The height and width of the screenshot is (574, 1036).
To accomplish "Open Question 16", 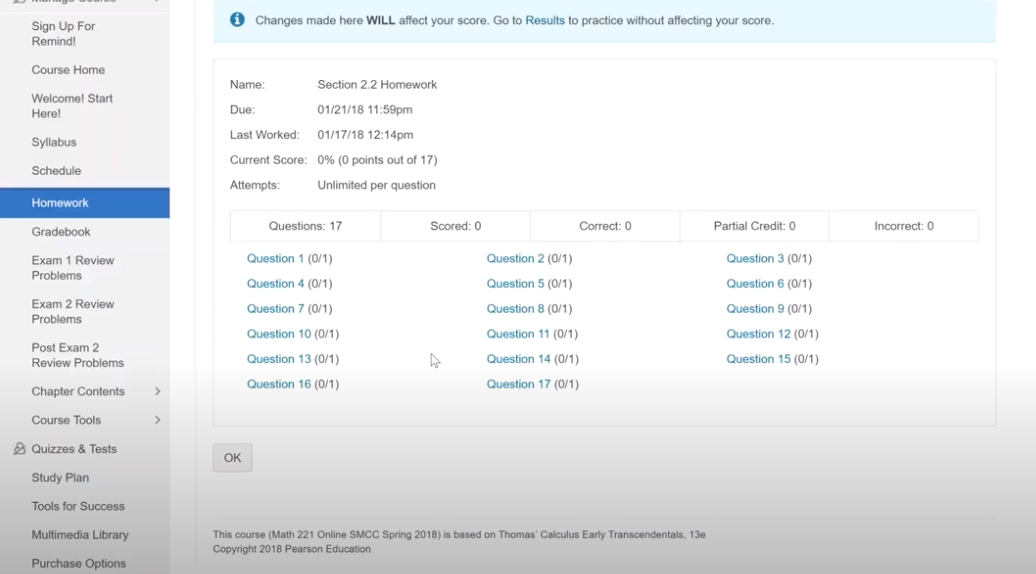I will [279, 384].
